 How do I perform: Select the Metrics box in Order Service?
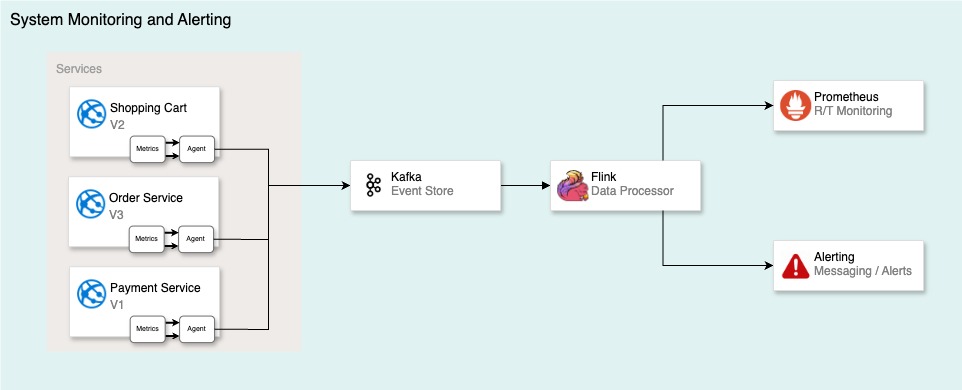(147, 239)
